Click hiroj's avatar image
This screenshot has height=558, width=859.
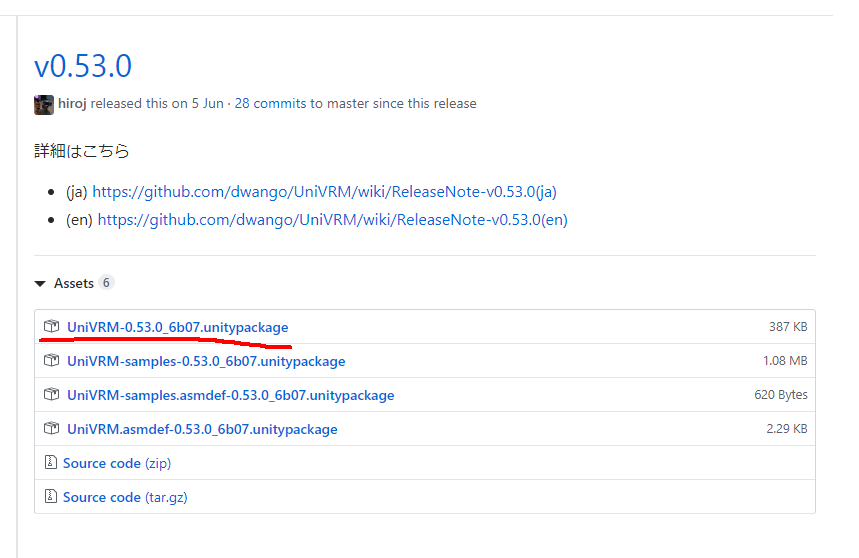click(44, 104)
